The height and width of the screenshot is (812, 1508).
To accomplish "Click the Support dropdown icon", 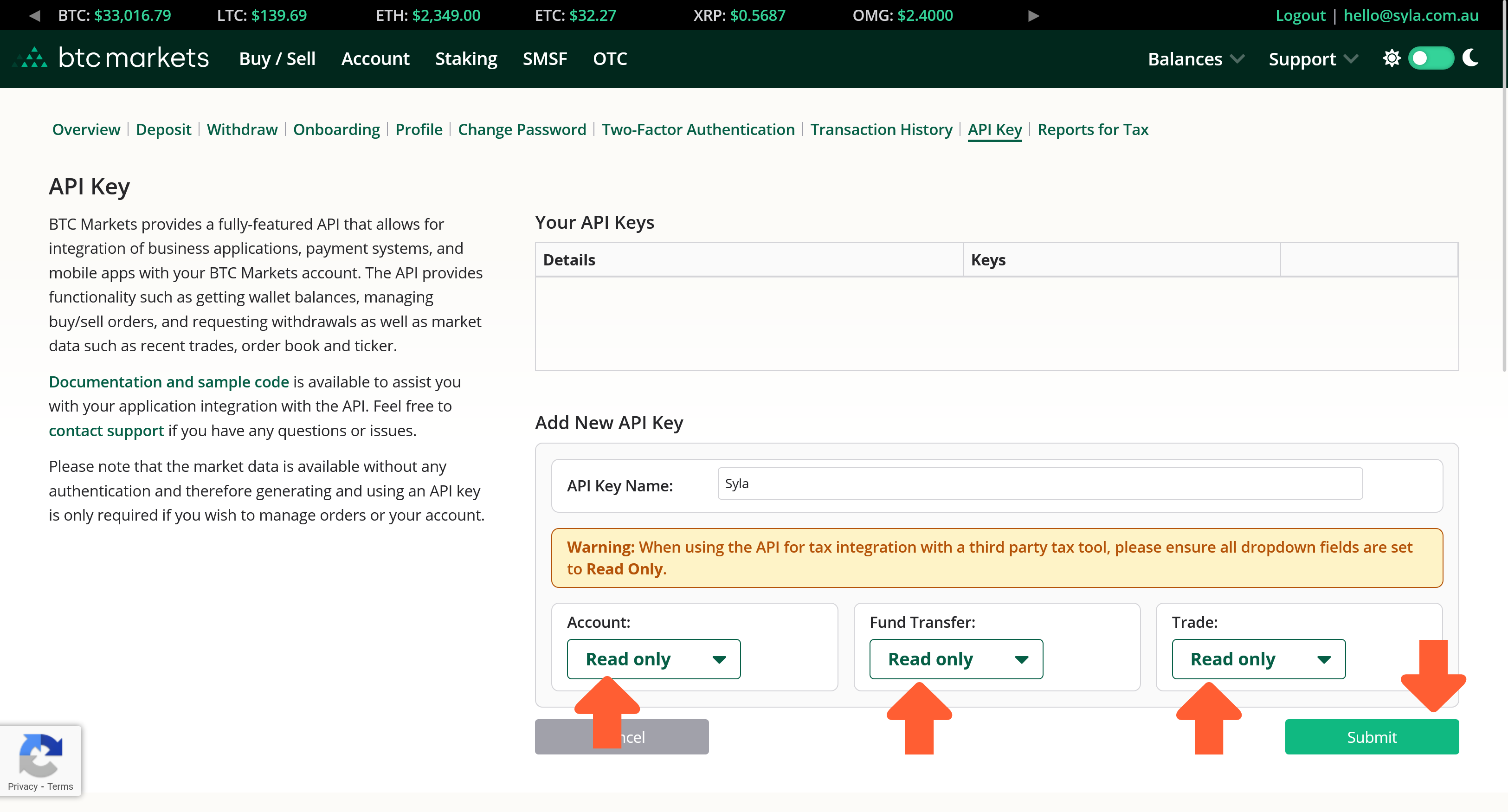I will point(1352,59).
